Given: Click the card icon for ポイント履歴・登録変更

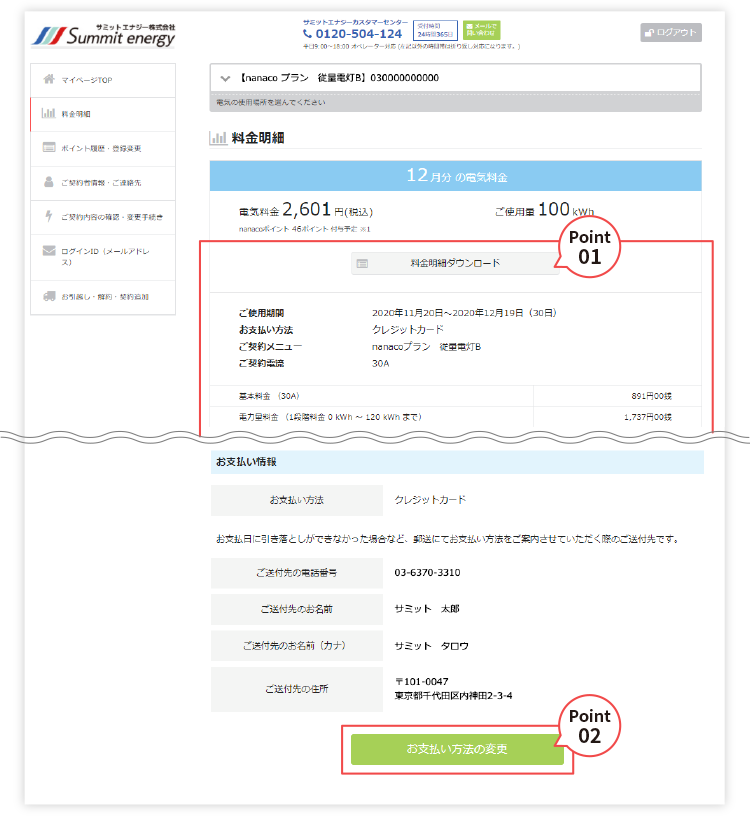Looking at the screenshot, I should point(48,148).
